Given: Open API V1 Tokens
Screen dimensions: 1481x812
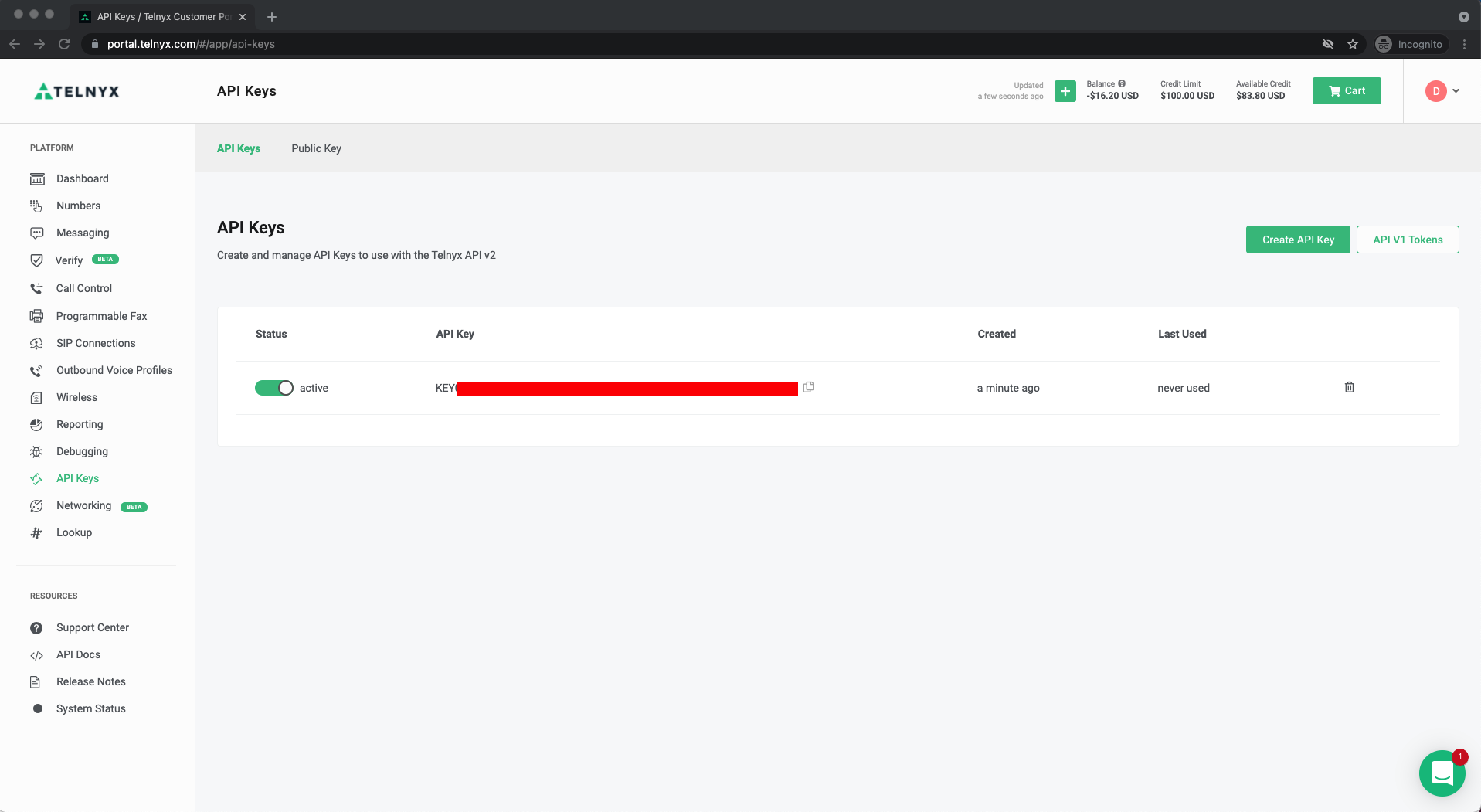Looking at the screenshot, I should [x=1408, y=240].
